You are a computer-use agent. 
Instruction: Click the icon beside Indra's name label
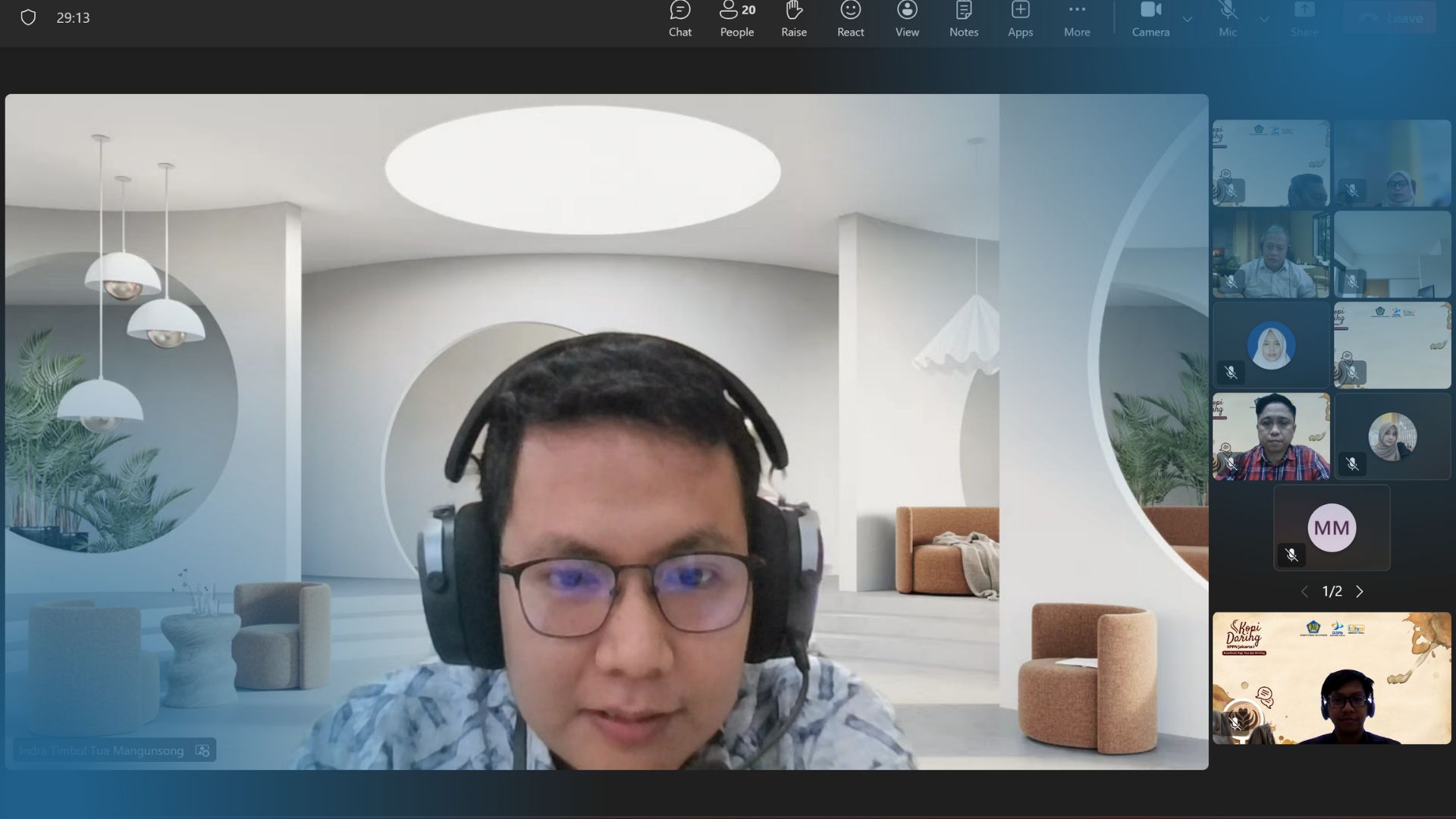click(202, 750)
